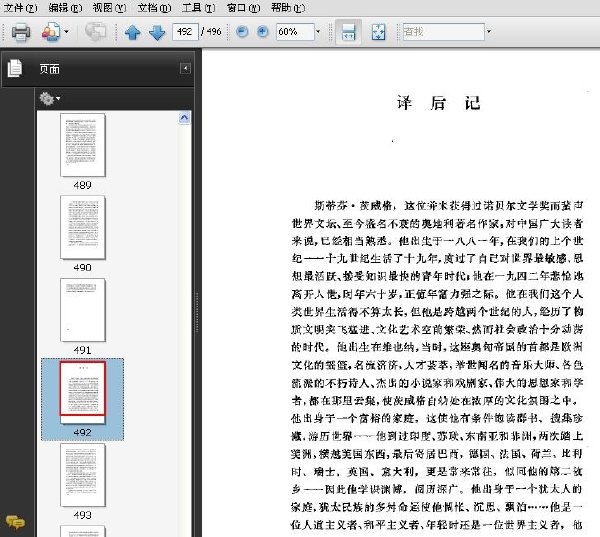Open the search options dropdown arrow
Screen dimensions: 600x537
[489, 32]
